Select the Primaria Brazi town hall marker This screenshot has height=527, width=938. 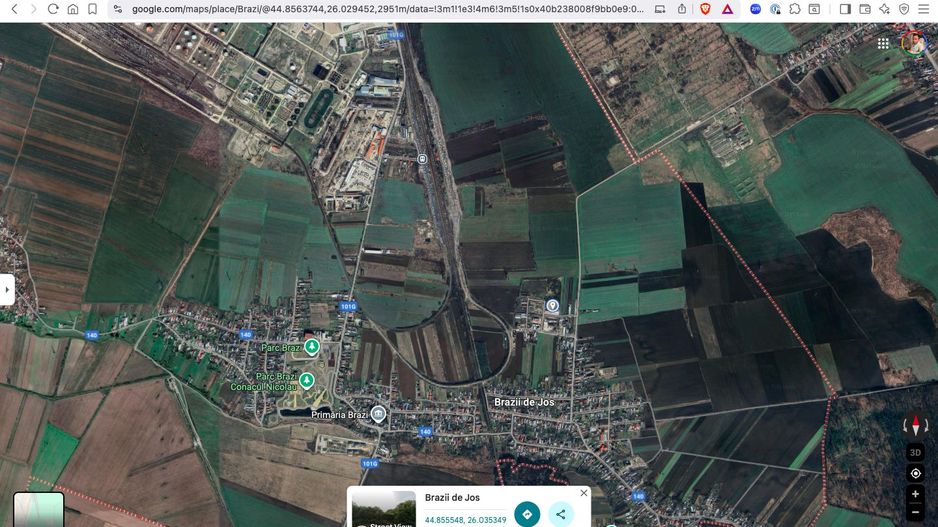pyautogui.click(x=378, y=413)
